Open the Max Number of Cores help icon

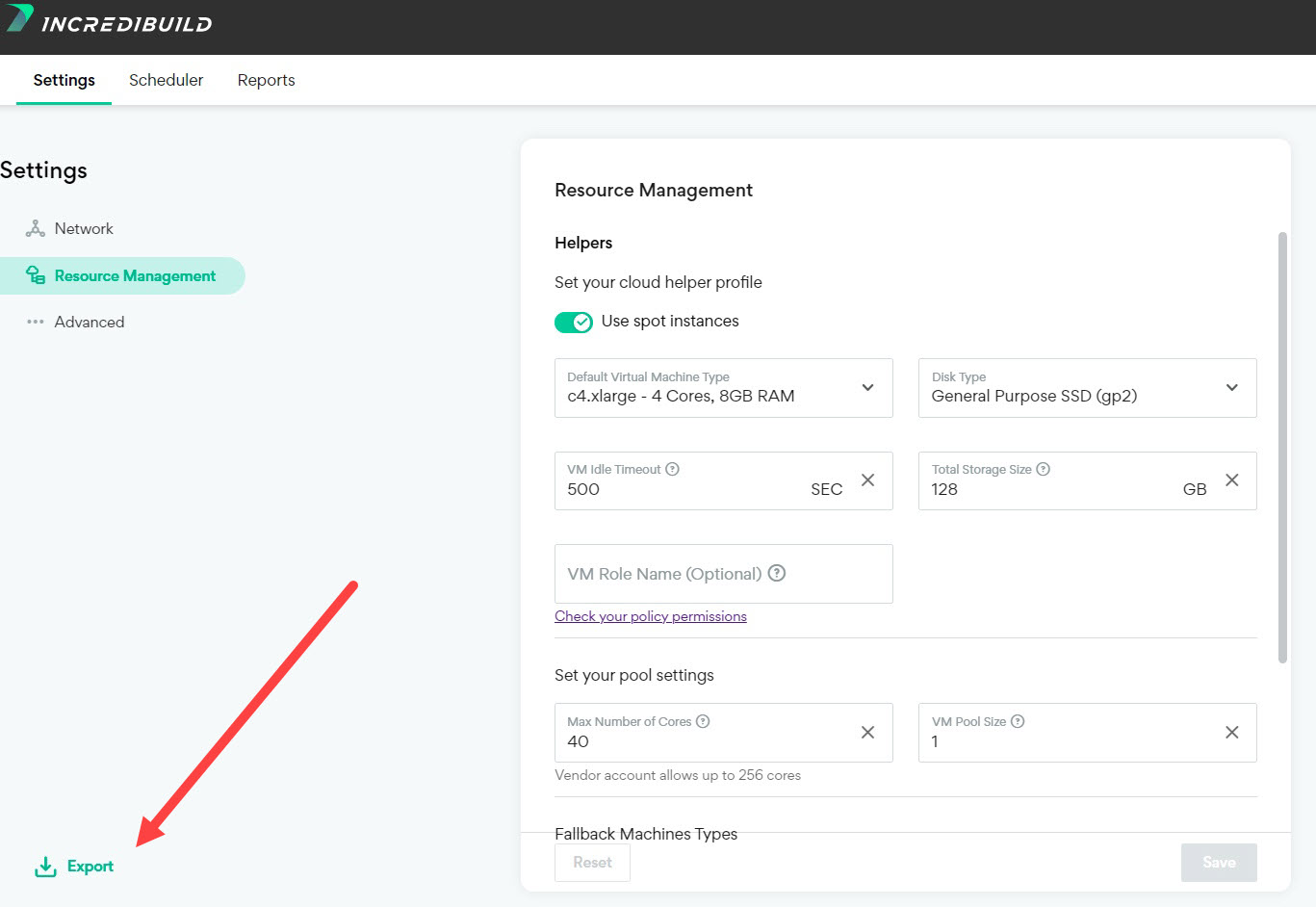703,721
